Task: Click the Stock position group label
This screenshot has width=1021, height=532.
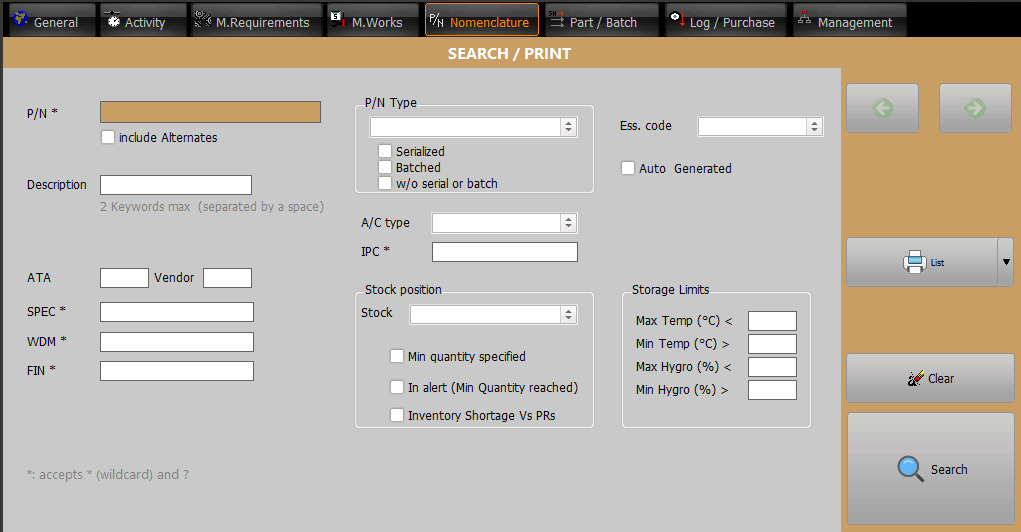Action: coord(403,290)
